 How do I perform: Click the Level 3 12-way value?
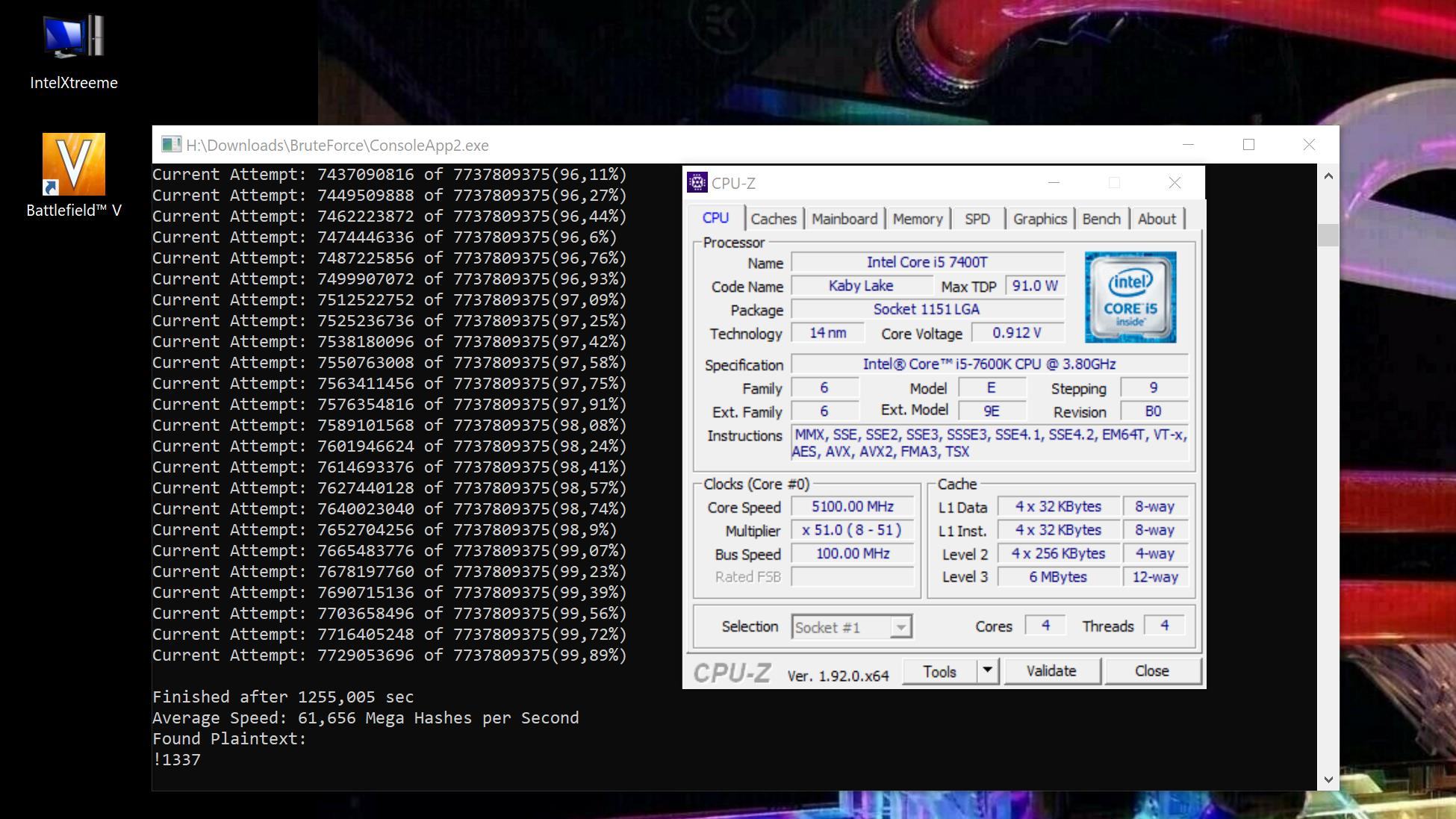pyautogui.click(x=1155, y=577)
